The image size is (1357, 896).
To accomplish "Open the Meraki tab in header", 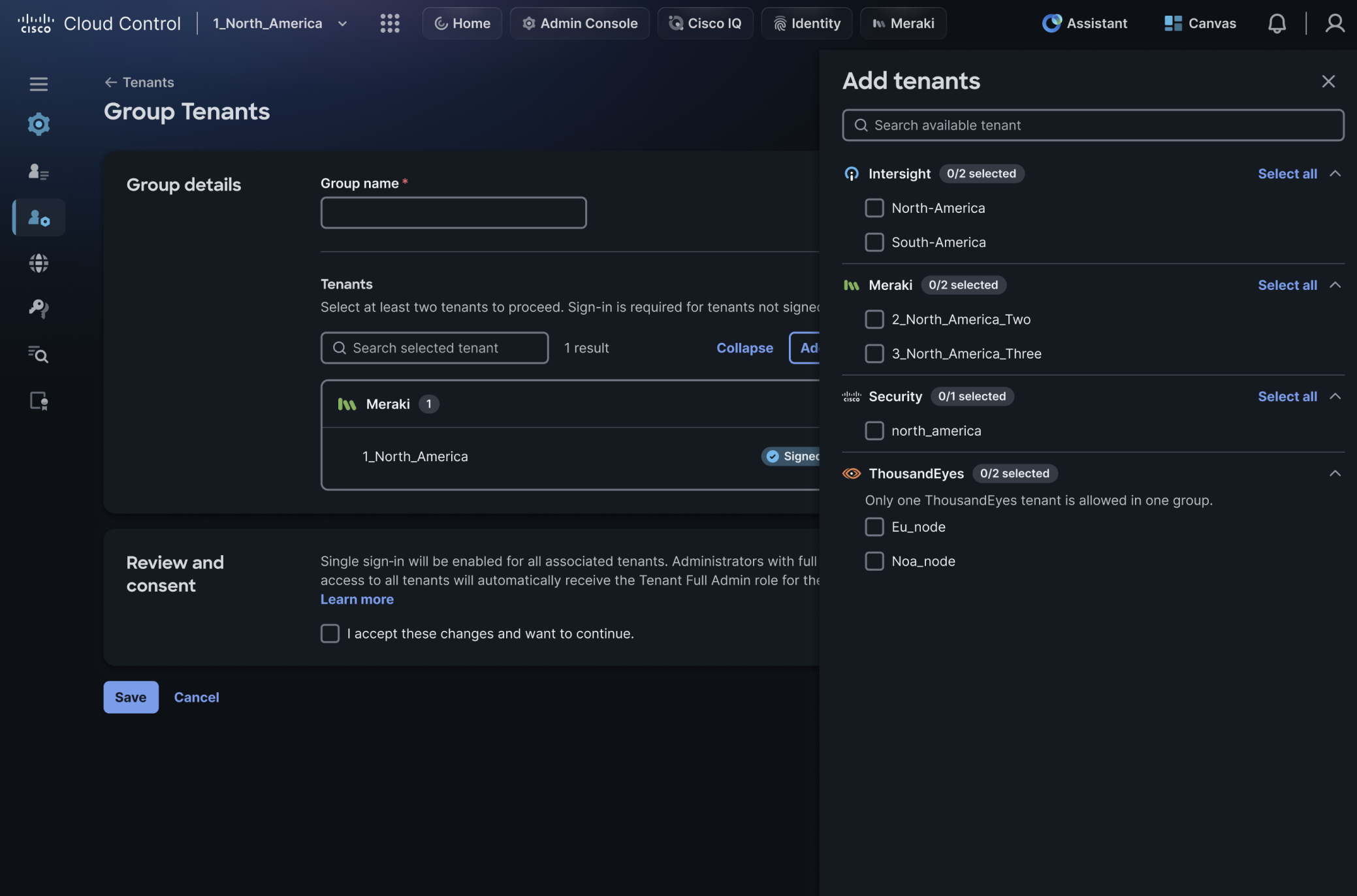I will pyautogui.click(x=903, y=24).
